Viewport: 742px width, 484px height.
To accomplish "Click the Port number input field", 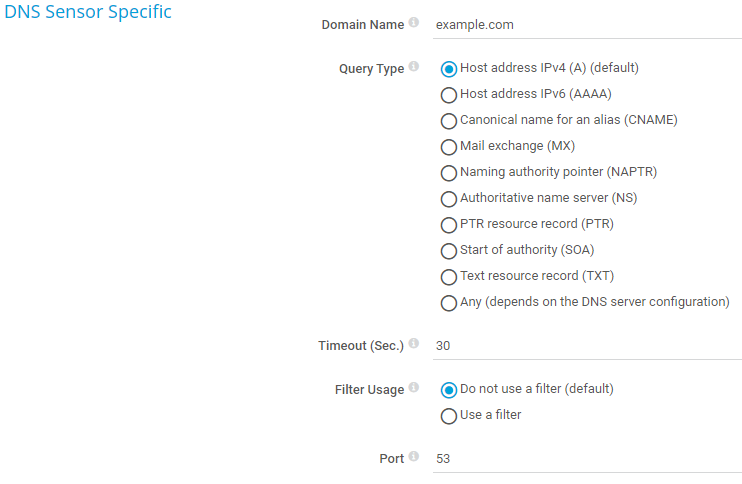I will click(587, 458).
